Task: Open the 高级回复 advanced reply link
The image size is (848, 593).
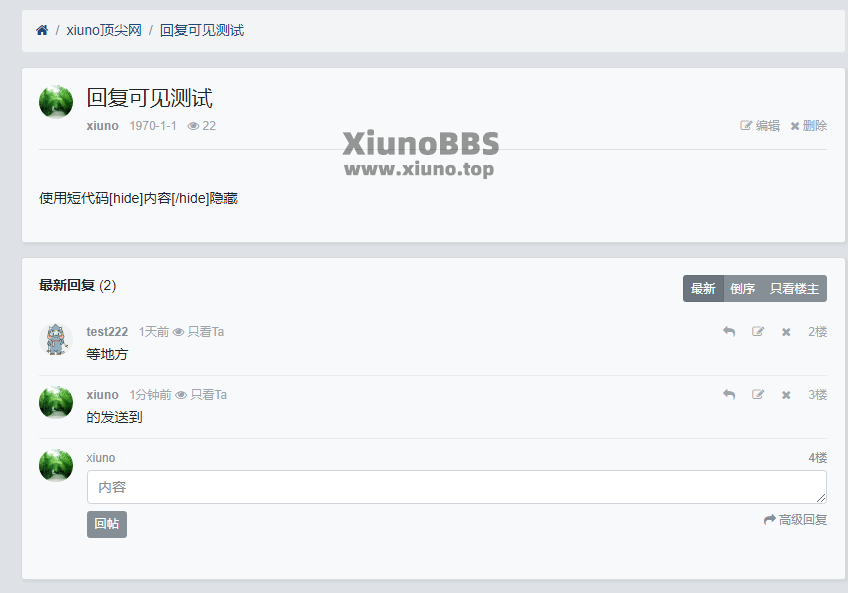Action: tap(795, 519)
